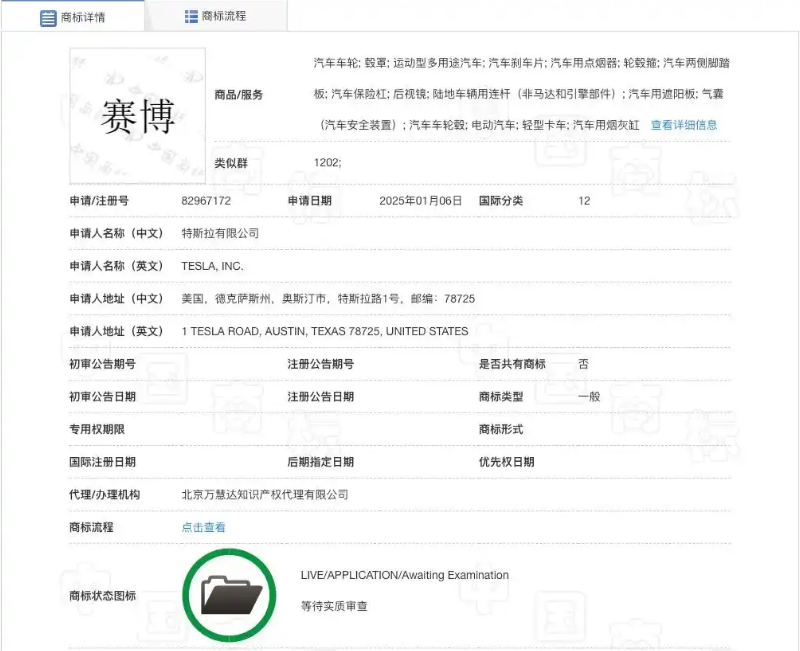Select application number 82967172
800x651 pixels.
pyautogui.click(x=206, y=201)
